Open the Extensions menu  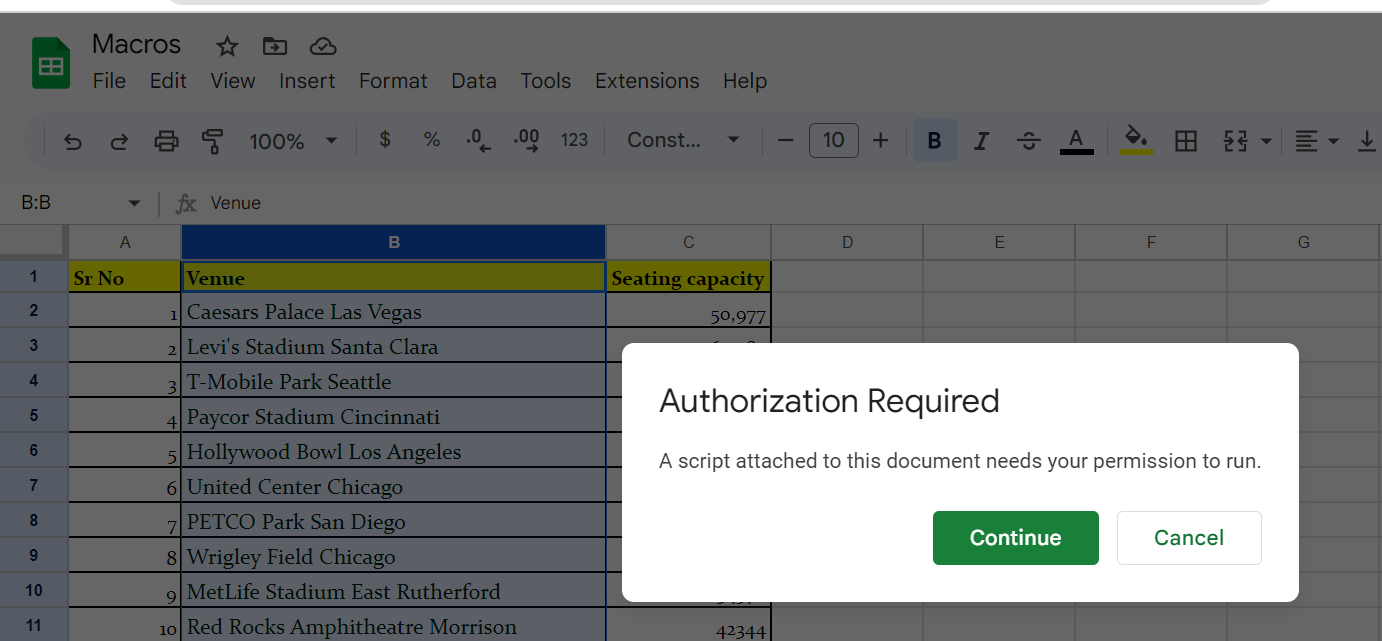[x=647, y=81]
